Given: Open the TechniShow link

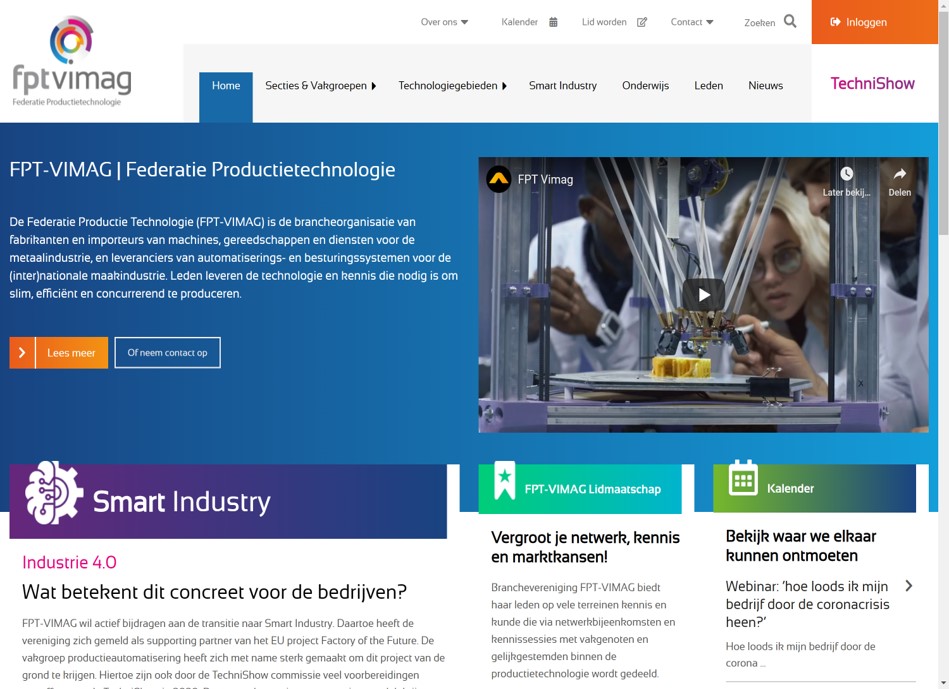Looking at the screenshot, I should [x=872, y=84].
